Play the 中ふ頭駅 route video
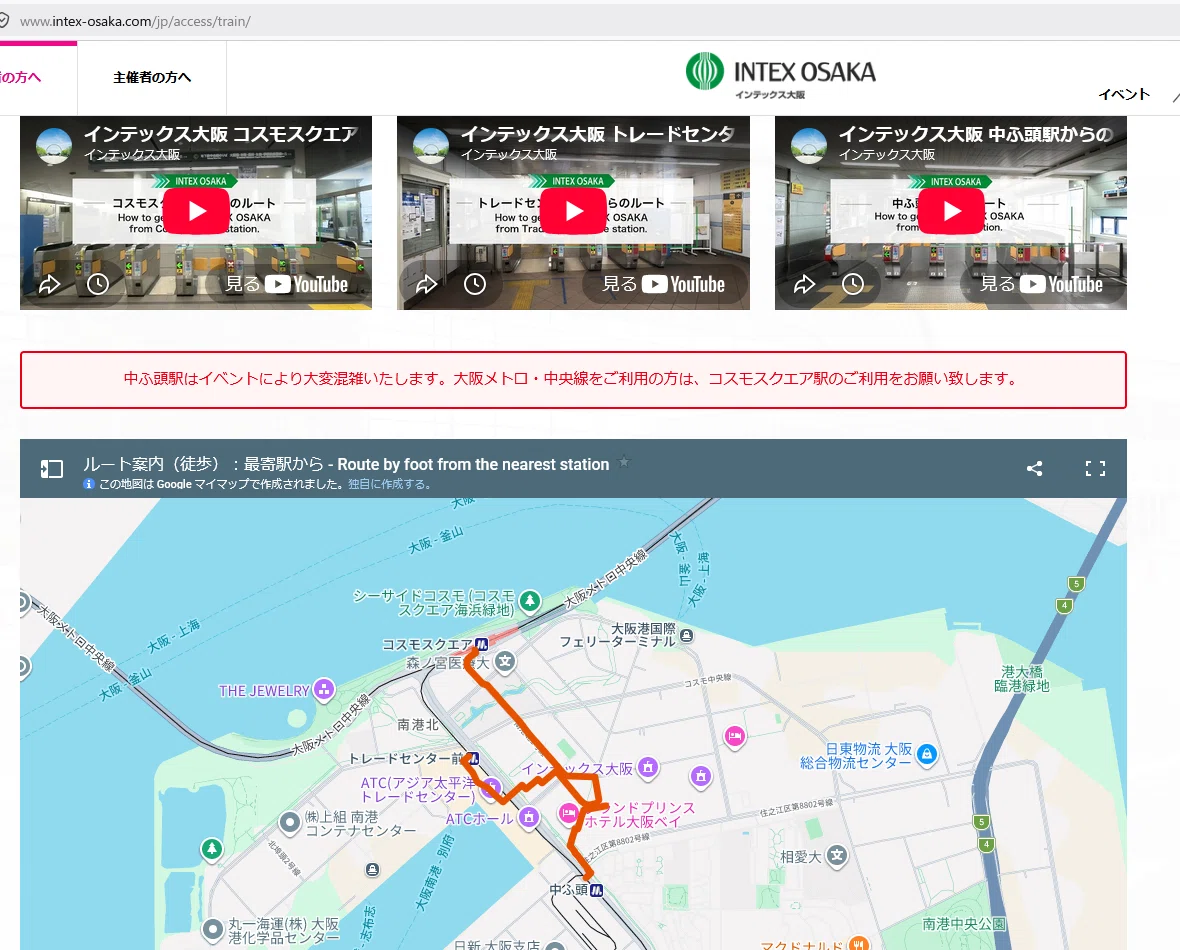Viewport: 1180px width, 950px height. (951, 211)
